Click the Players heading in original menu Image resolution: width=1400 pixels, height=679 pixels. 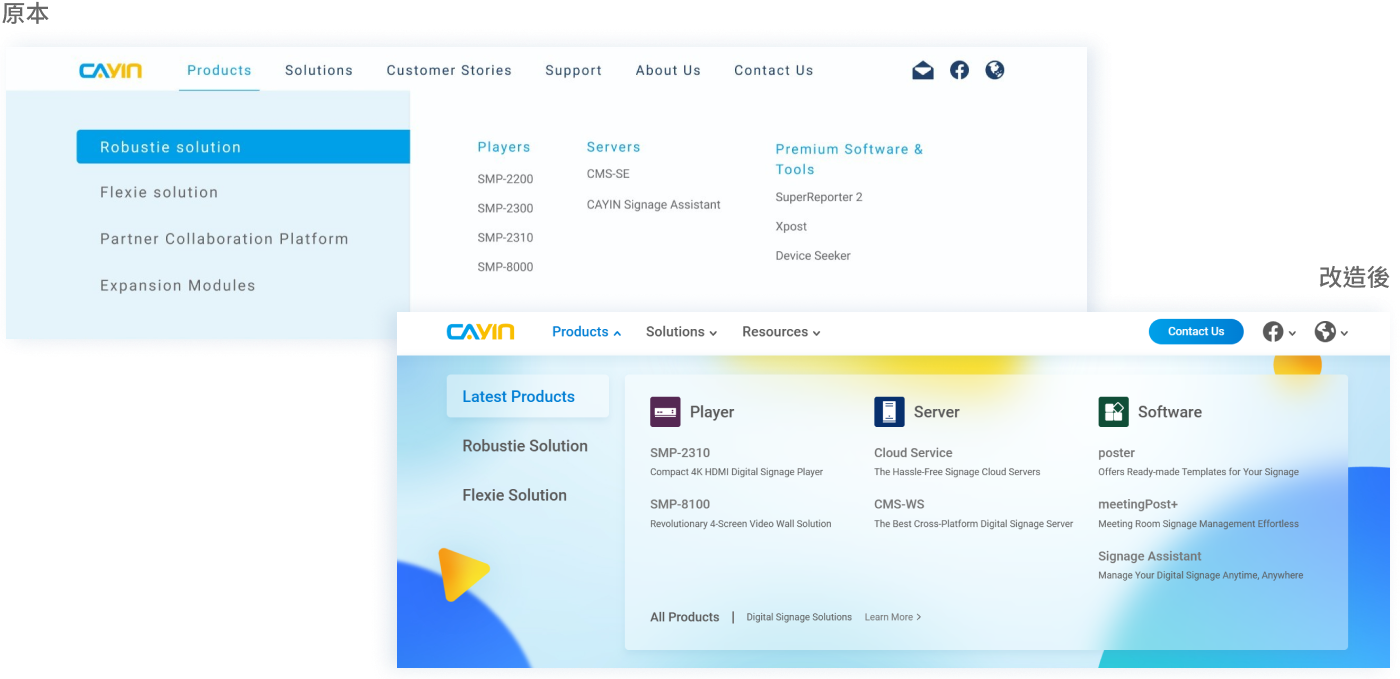point(504,147)
